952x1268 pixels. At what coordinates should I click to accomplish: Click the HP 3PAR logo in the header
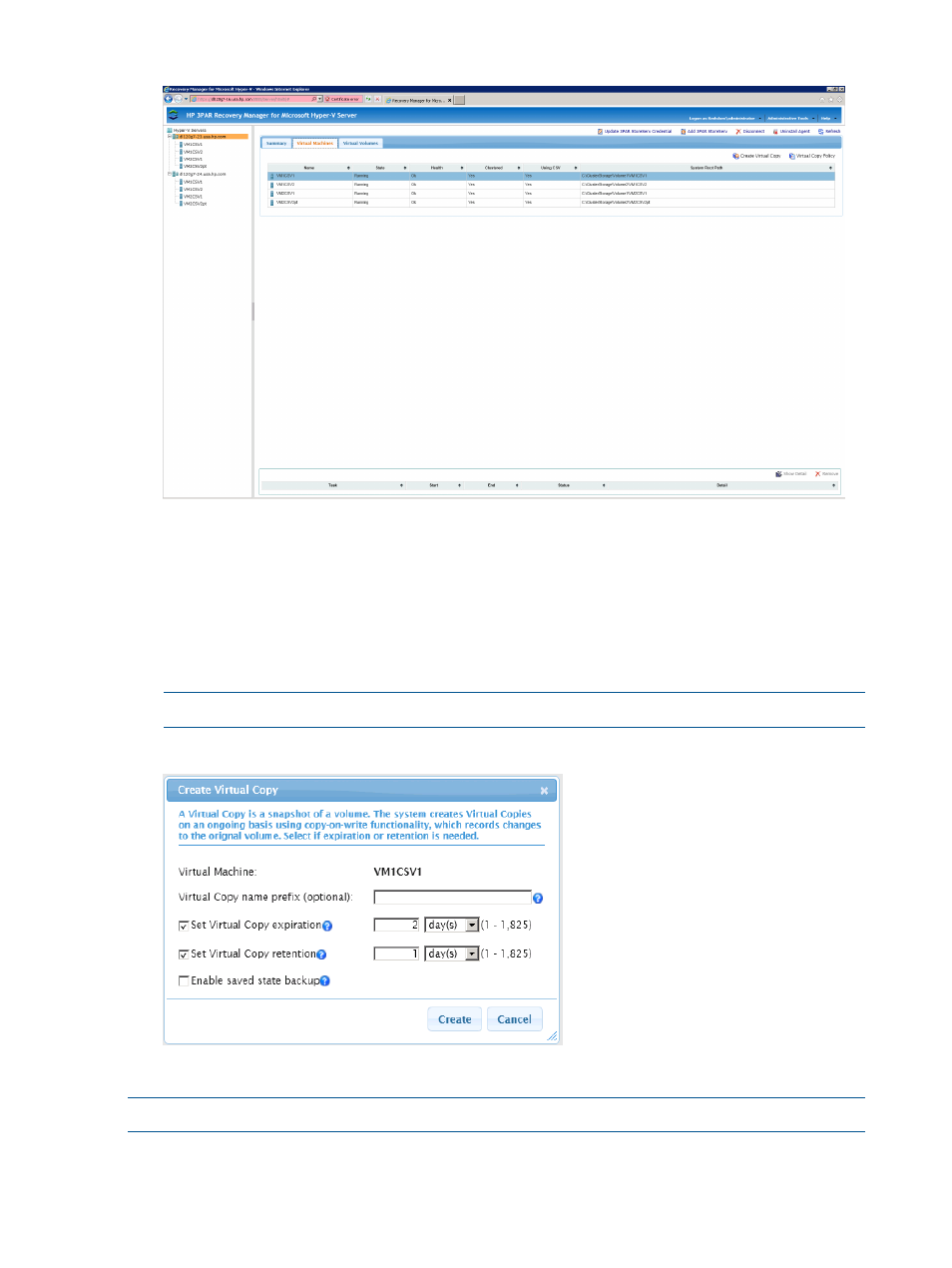[x=174, y=115]
